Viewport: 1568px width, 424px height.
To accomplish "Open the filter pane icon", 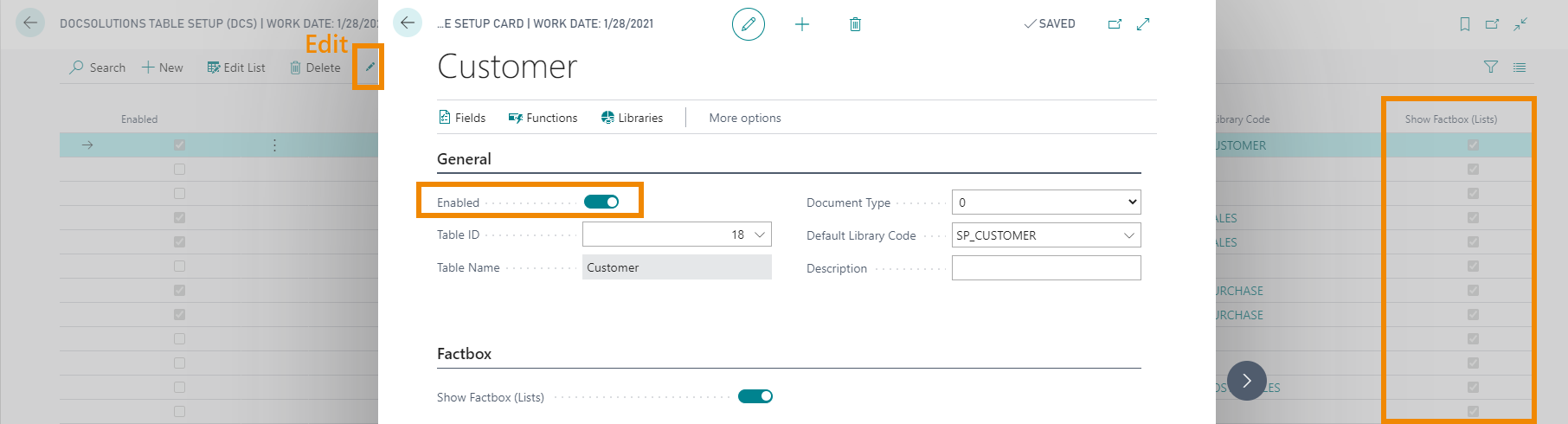I will coord(1491,67).
